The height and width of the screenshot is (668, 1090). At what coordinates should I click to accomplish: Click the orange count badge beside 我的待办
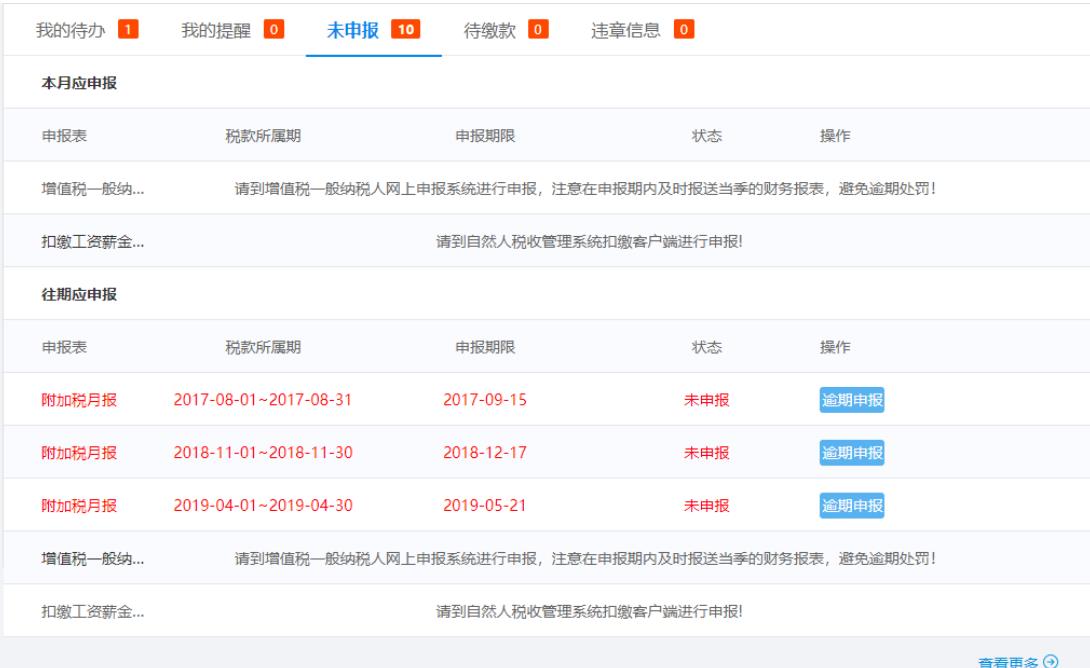(x=127, y=29)
